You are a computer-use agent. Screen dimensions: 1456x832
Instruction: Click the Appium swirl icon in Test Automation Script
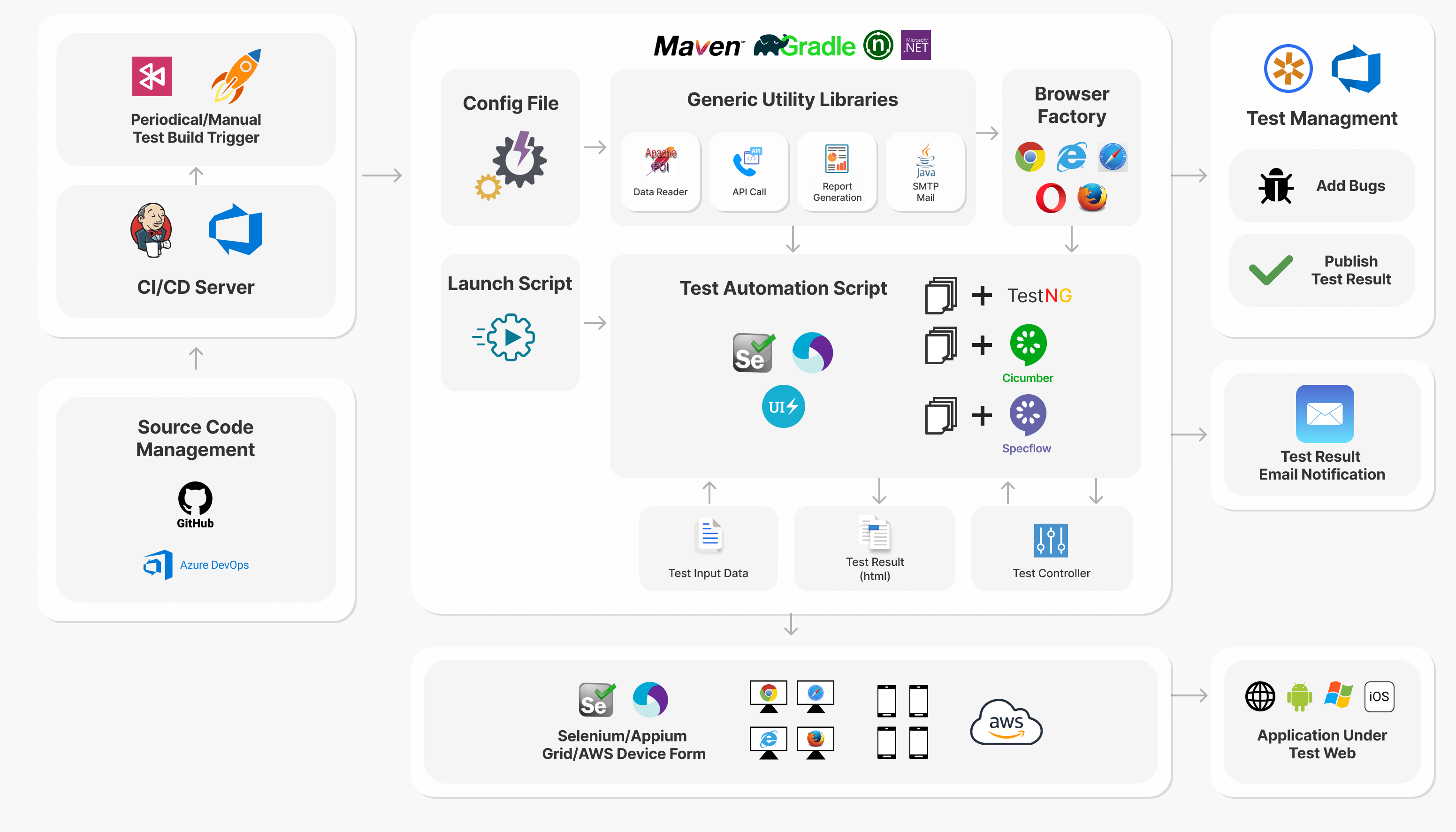coord(812,352)
